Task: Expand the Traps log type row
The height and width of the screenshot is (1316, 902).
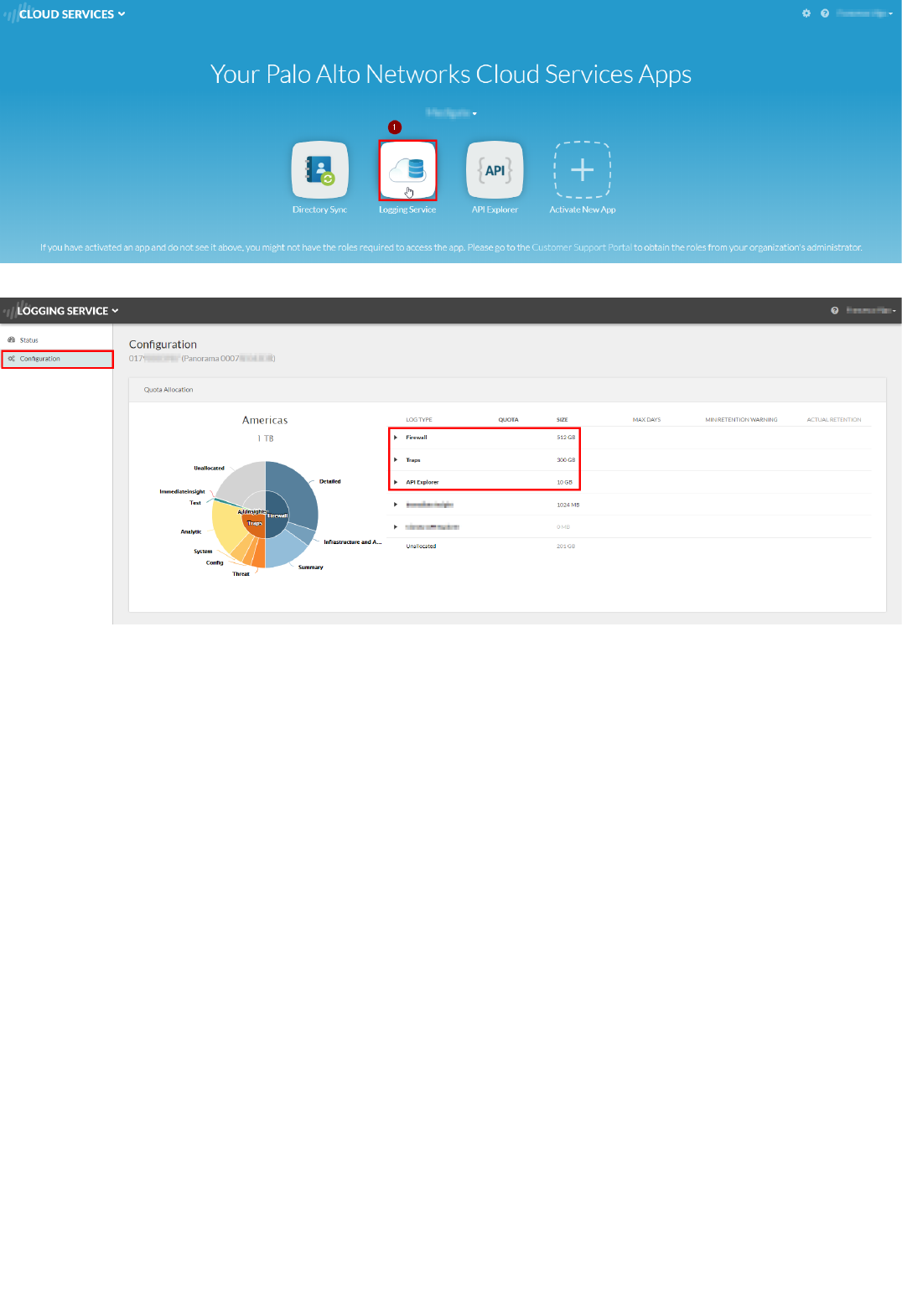Action: [396, 459]
